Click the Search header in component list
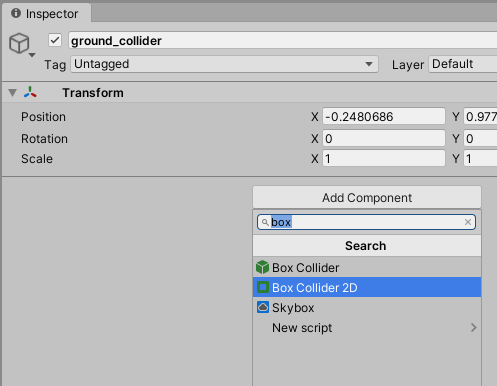The height and width of the screenshot is (386, 497). pos(367,246)
